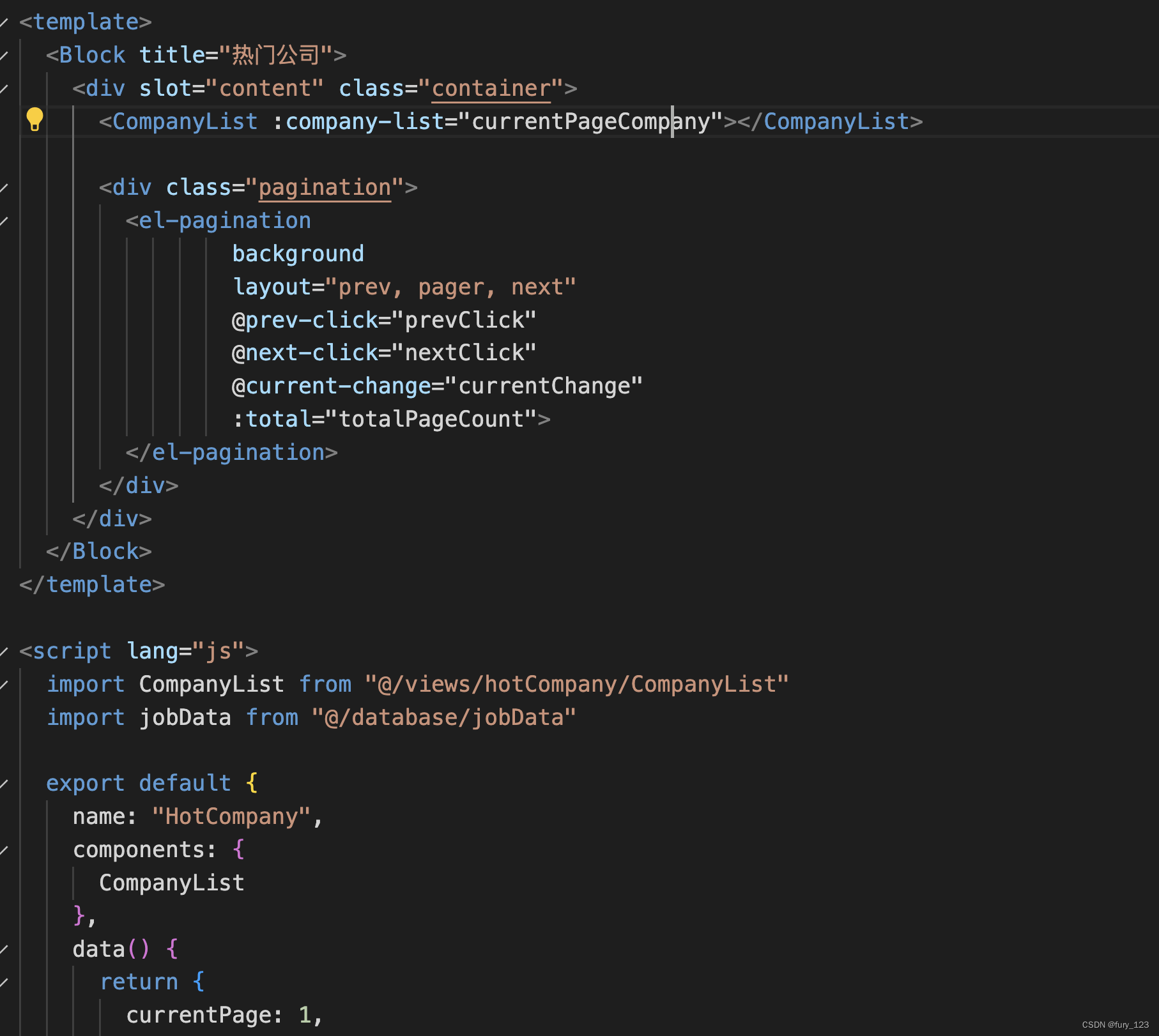This screenshot has width=1159, height=1036.
Task: Click the return keyword
Action: coord(139,982)
